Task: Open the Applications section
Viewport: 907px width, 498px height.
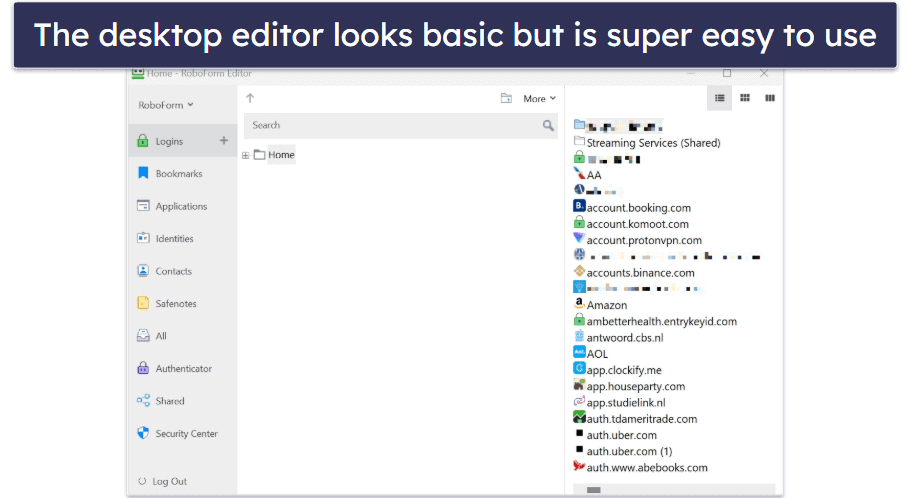Action: [183, 206]
